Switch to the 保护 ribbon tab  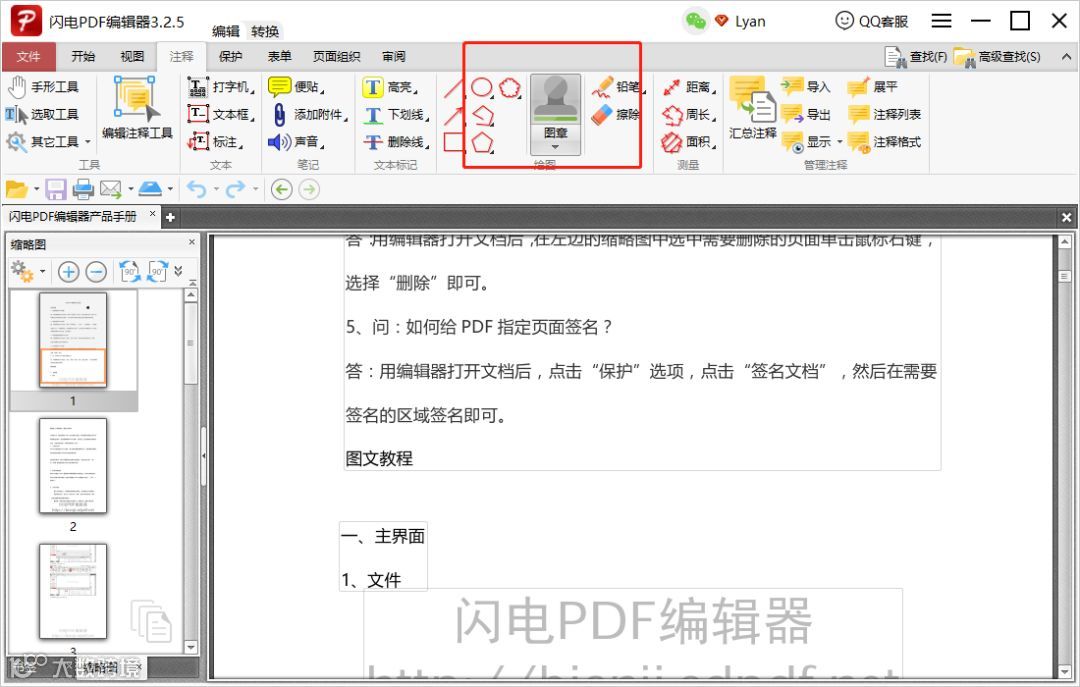pyautogui.click(x=231, y=57)
